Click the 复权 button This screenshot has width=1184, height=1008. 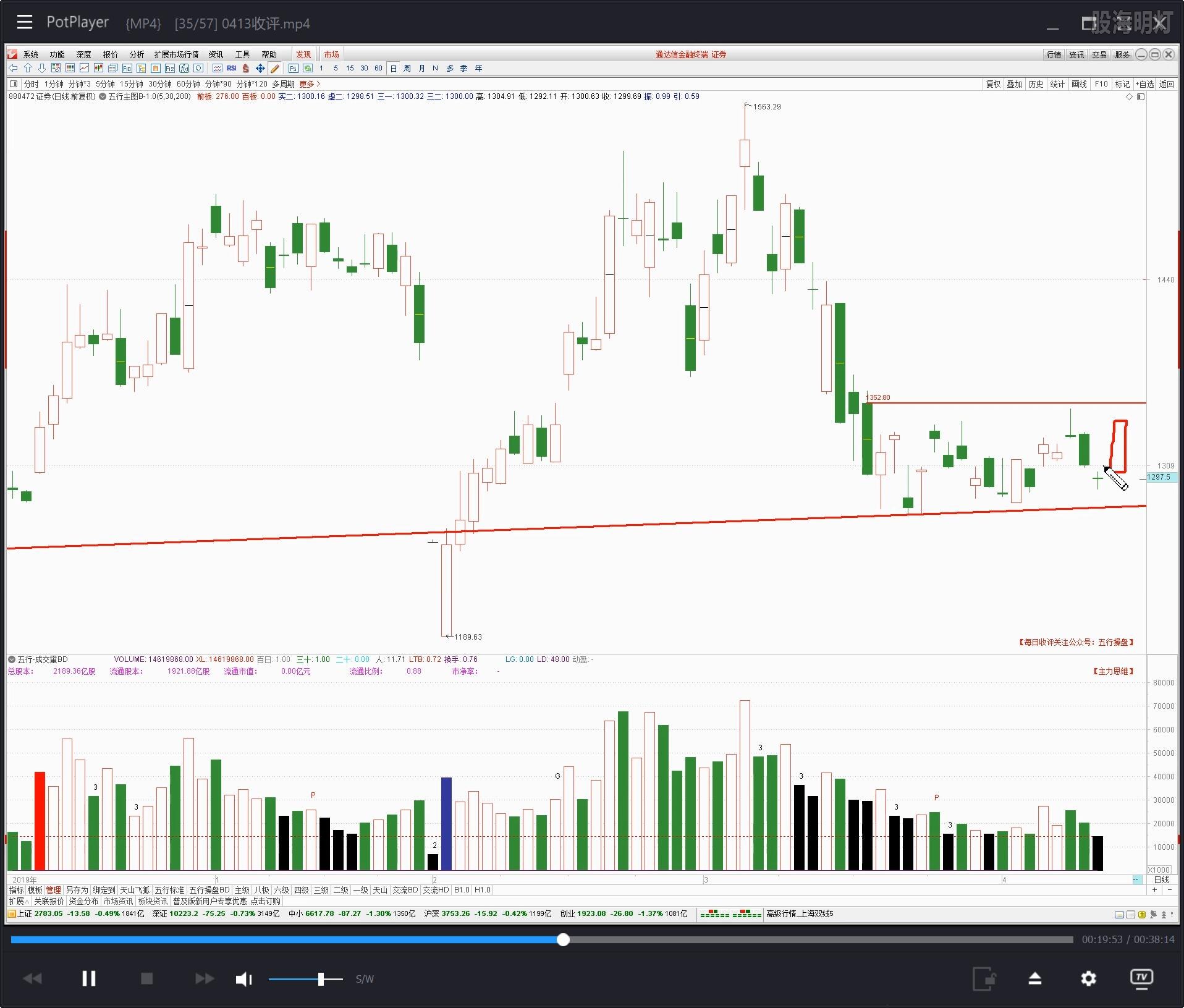993,84
